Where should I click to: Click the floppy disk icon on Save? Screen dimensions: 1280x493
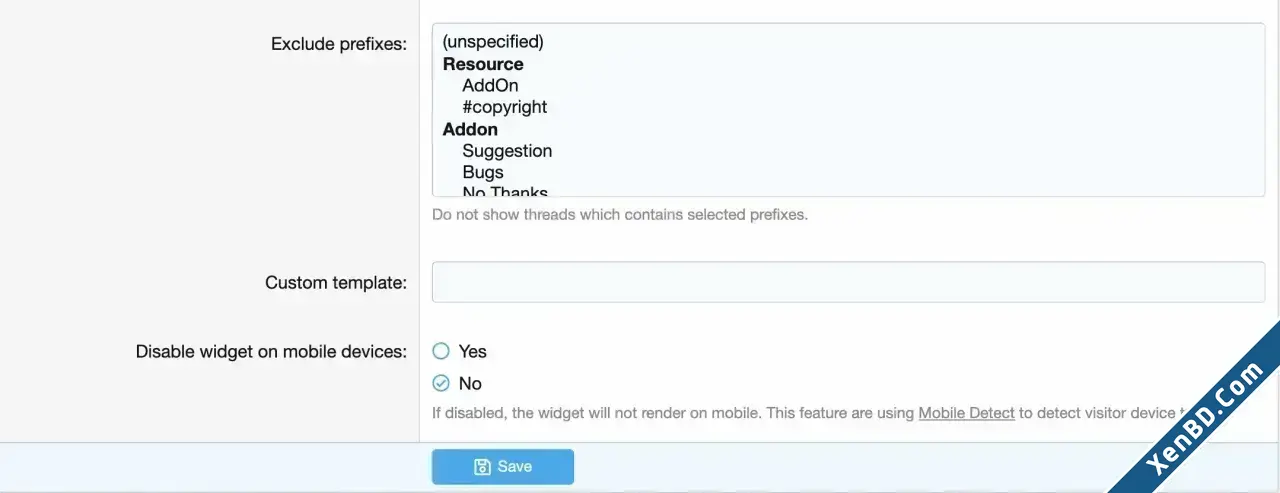(482, 467)
